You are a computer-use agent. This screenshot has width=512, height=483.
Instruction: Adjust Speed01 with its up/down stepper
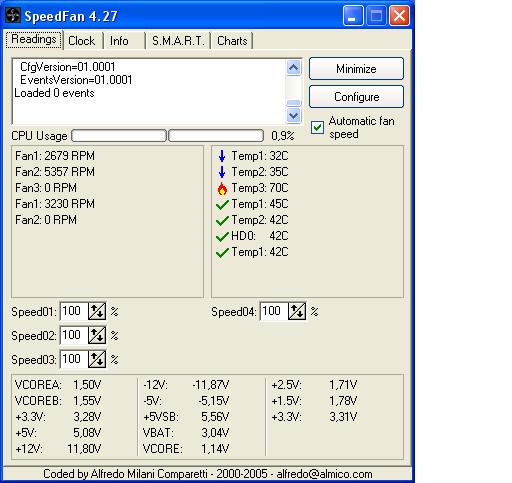97,311
